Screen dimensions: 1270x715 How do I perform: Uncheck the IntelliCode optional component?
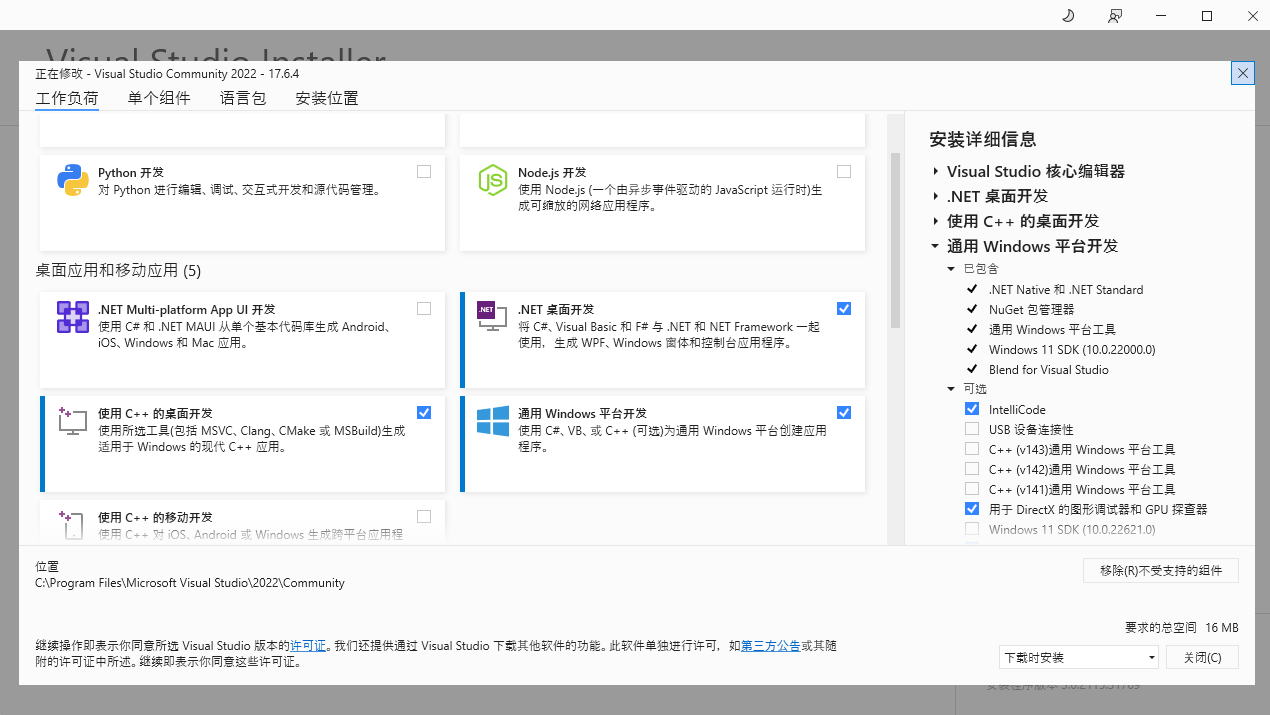pyautogui.click(x=972, y=409)
